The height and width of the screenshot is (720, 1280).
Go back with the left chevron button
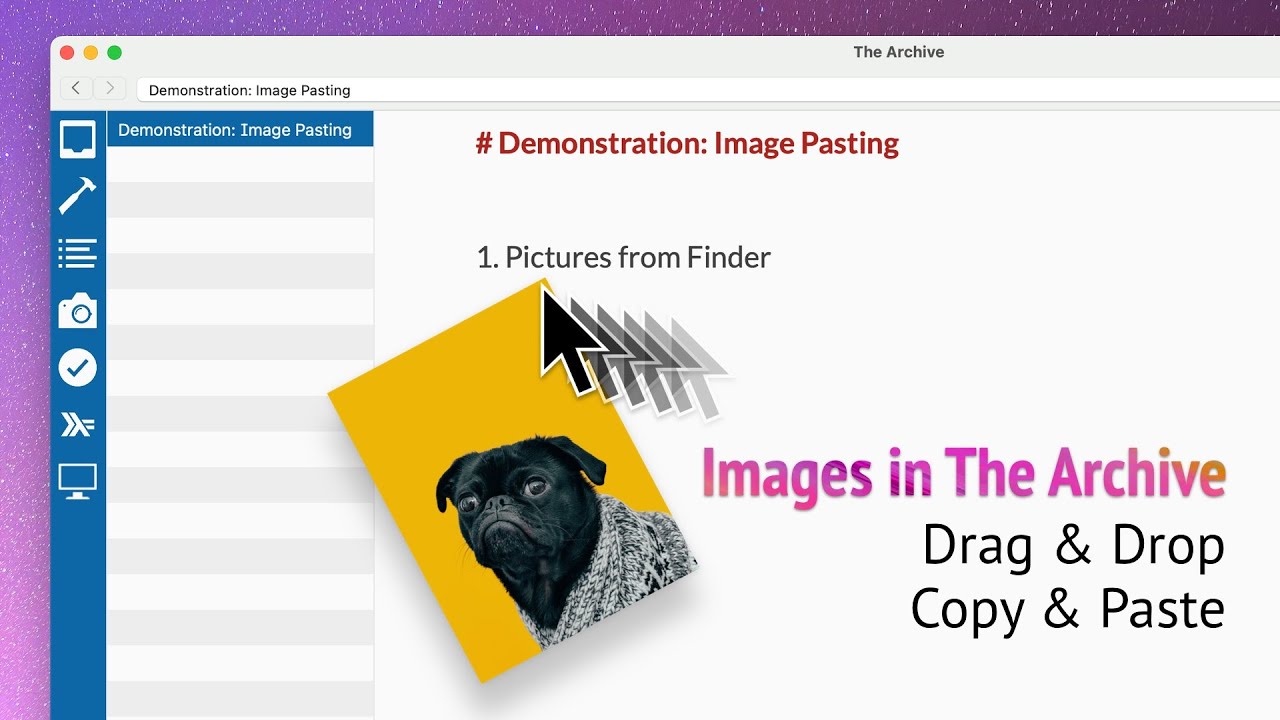[76, 89]
